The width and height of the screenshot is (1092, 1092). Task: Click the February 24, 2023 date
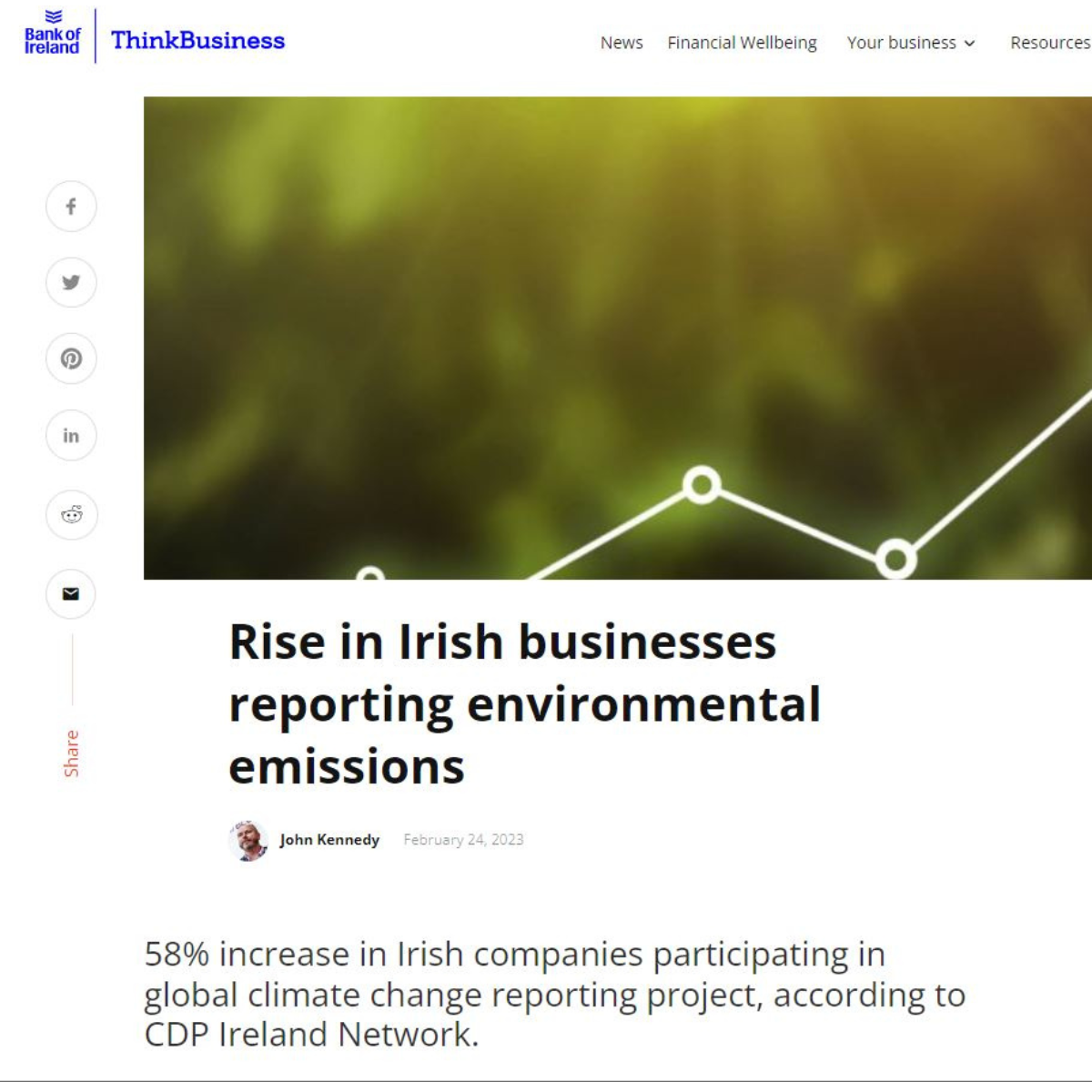[463, 840]
